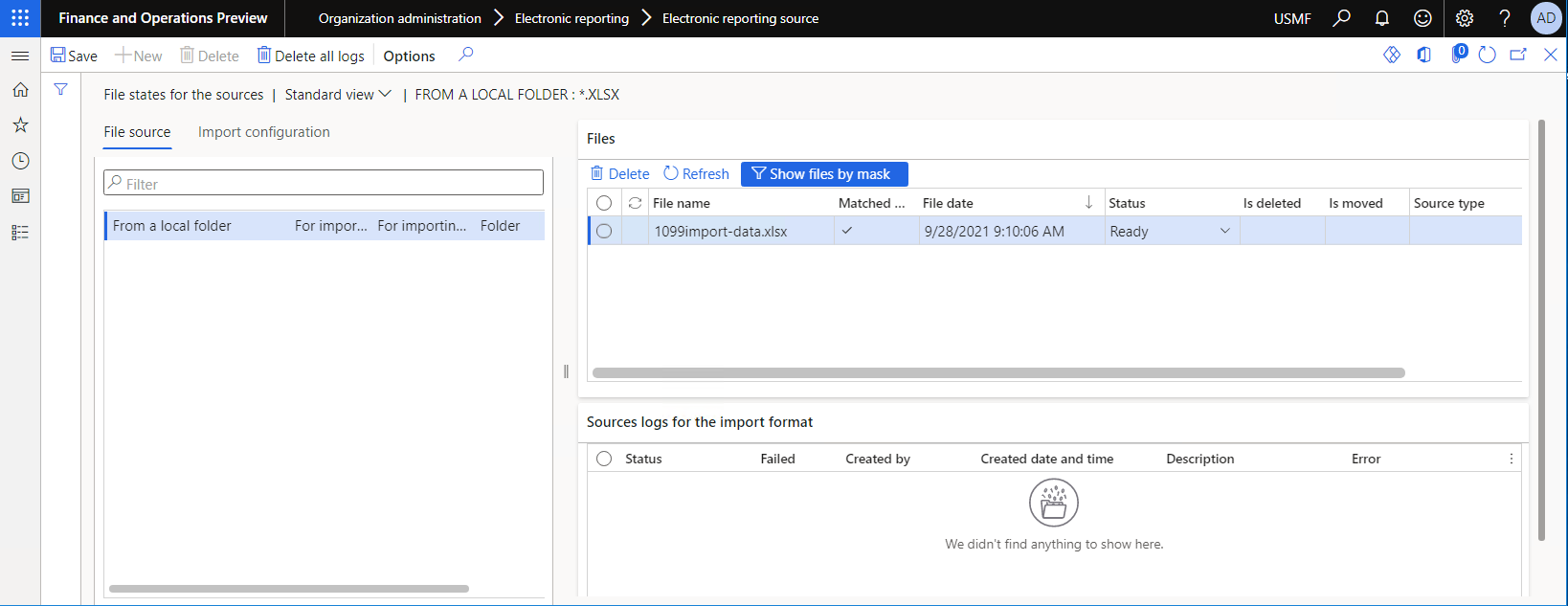Open the personalization diamond icon
The width and height of the screenshot is (1568, 606).
tap(1392, 55)
